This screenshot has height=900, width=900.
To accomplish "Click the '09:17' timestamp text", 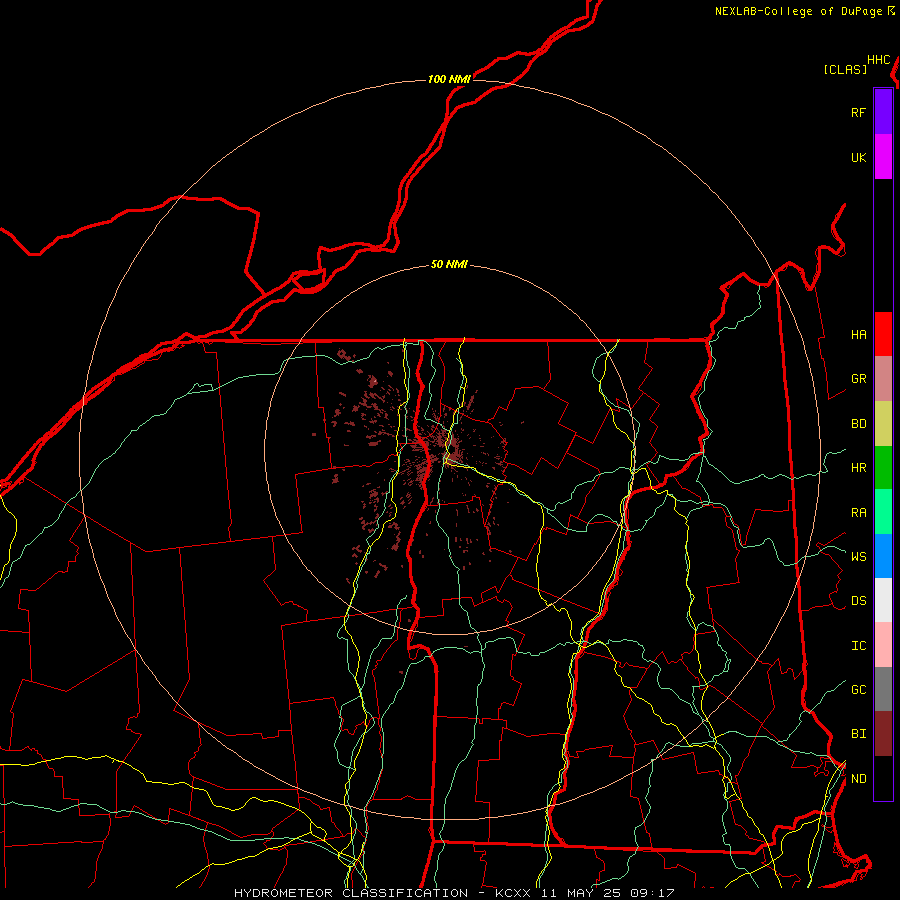I will pos(651,893).
